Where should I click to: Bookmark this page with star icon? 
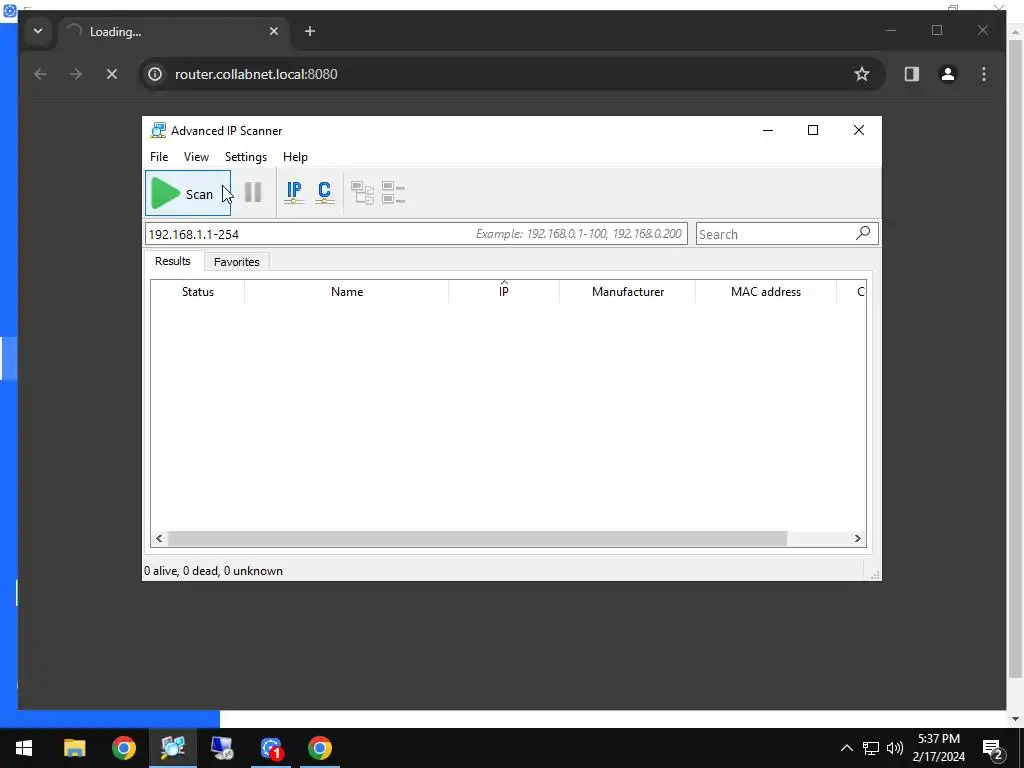[862, 74]
